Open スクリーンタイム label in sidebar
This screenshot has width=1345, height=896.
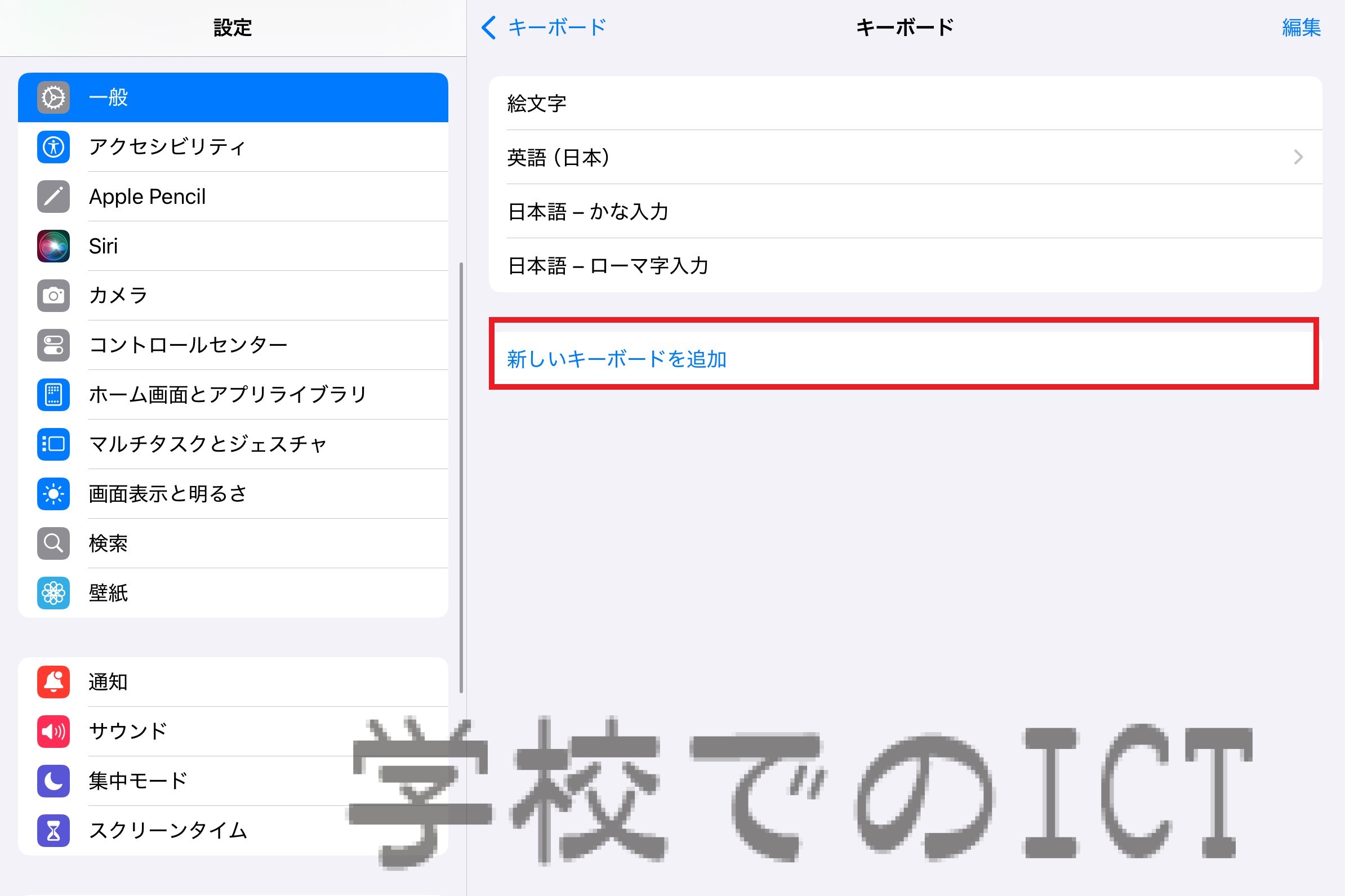(168, 830)
